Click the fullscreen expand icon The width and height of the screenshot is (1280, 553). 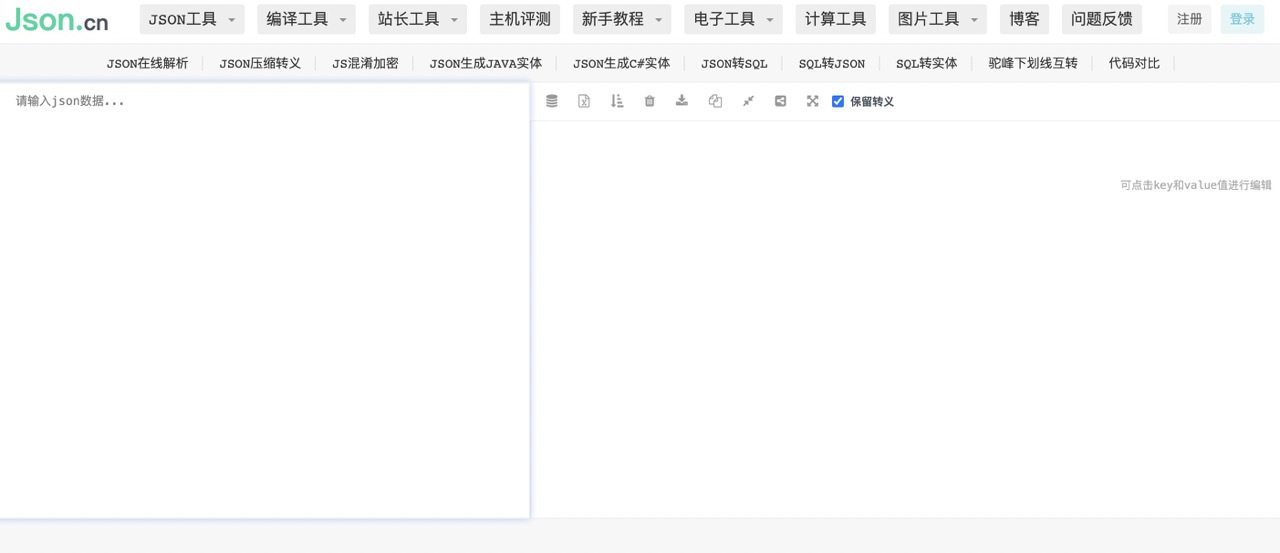(813, 101)
